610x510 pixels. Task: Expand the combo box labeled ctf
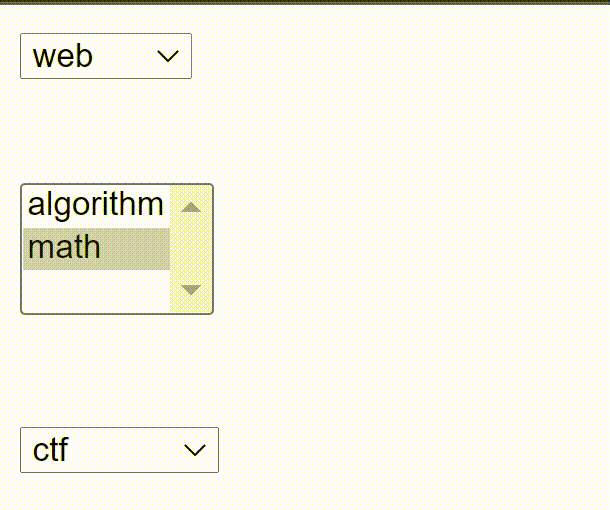(119, 450)
